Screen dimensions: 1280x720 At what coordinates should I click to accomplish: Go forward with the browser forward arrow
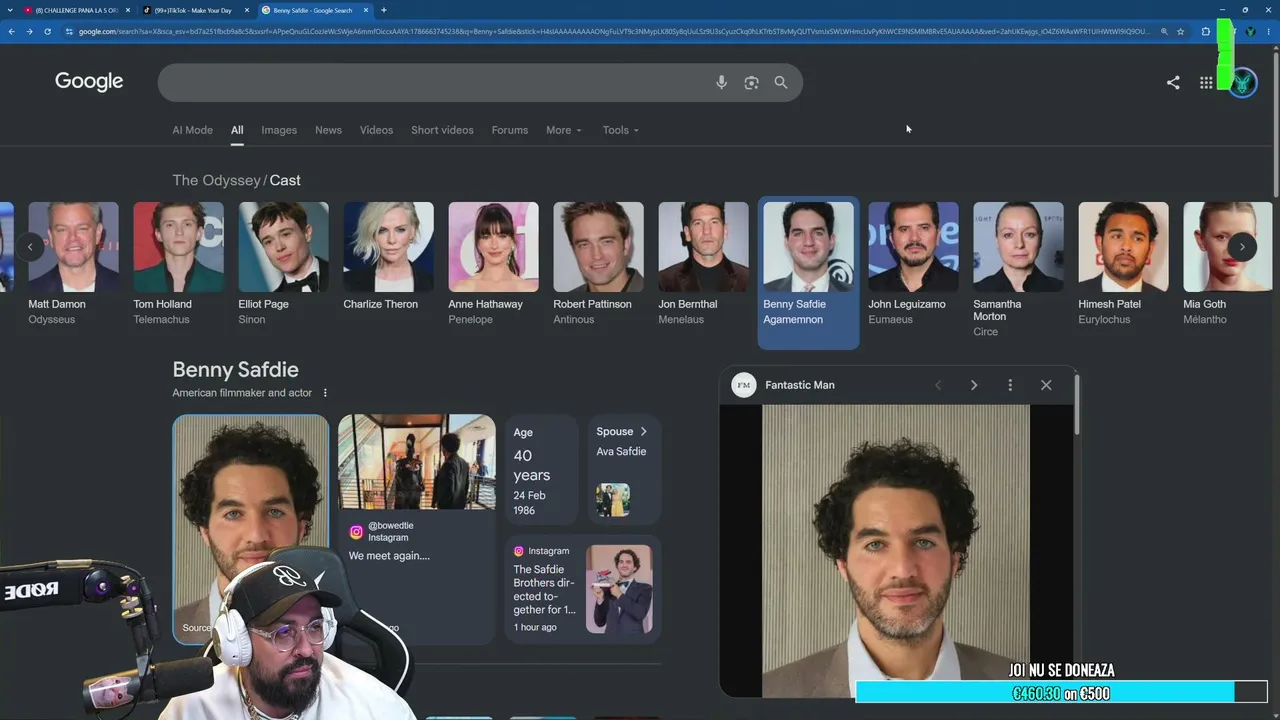click(x=29, y=32)
